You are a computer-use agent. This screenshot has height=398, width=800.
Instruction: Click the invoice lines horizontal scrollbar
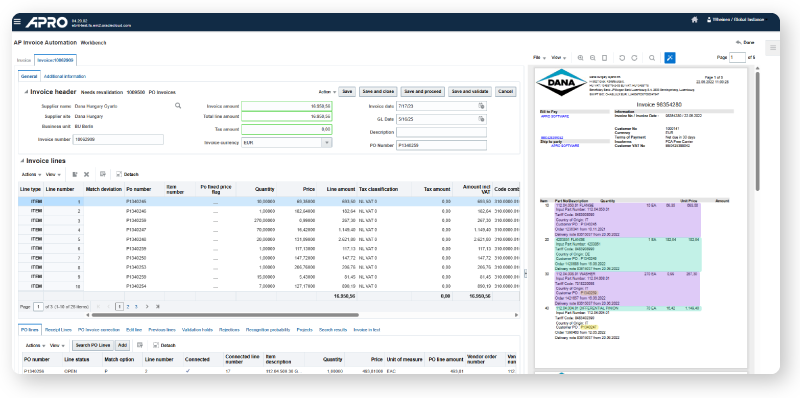(x=226, y=315)
